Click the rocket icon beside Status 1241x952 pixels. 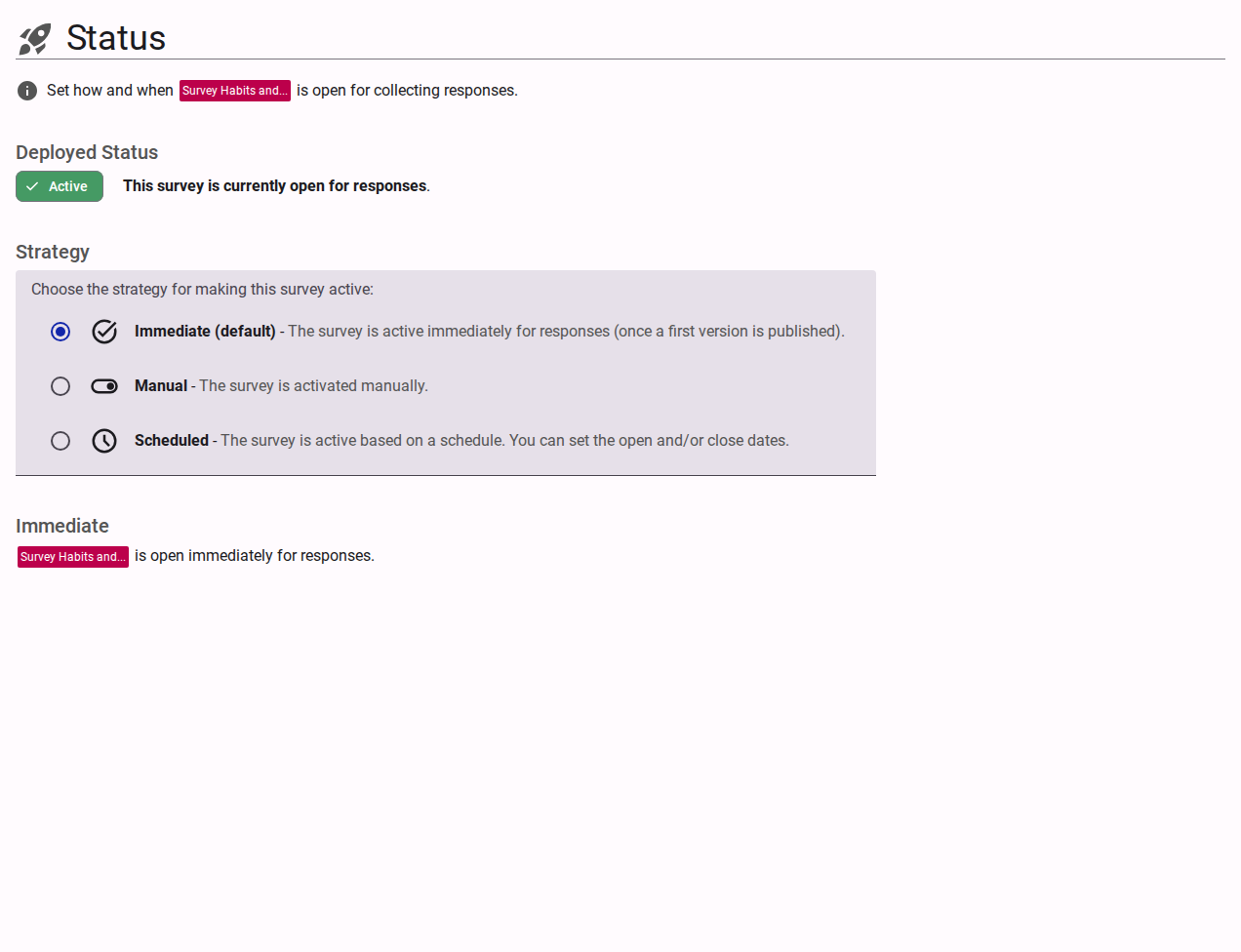[x=34, y=39]
